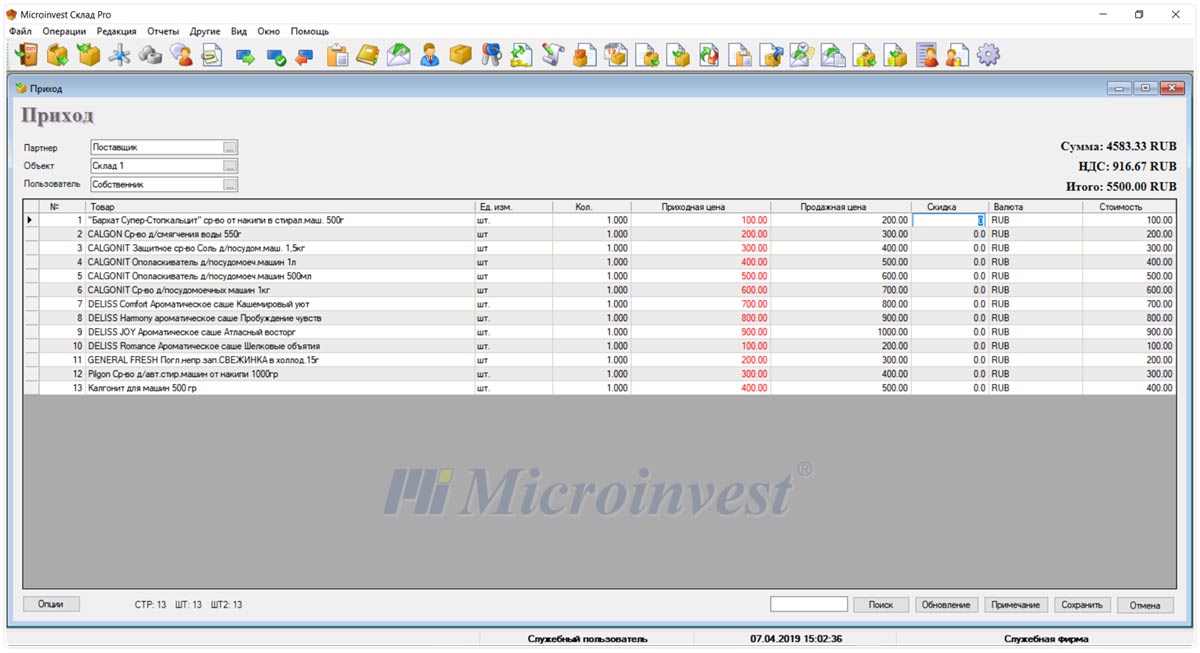The image size is (1200, 653).
Task: Open Пользователь selection with the ellipsis button
Action: pos(230,185)
